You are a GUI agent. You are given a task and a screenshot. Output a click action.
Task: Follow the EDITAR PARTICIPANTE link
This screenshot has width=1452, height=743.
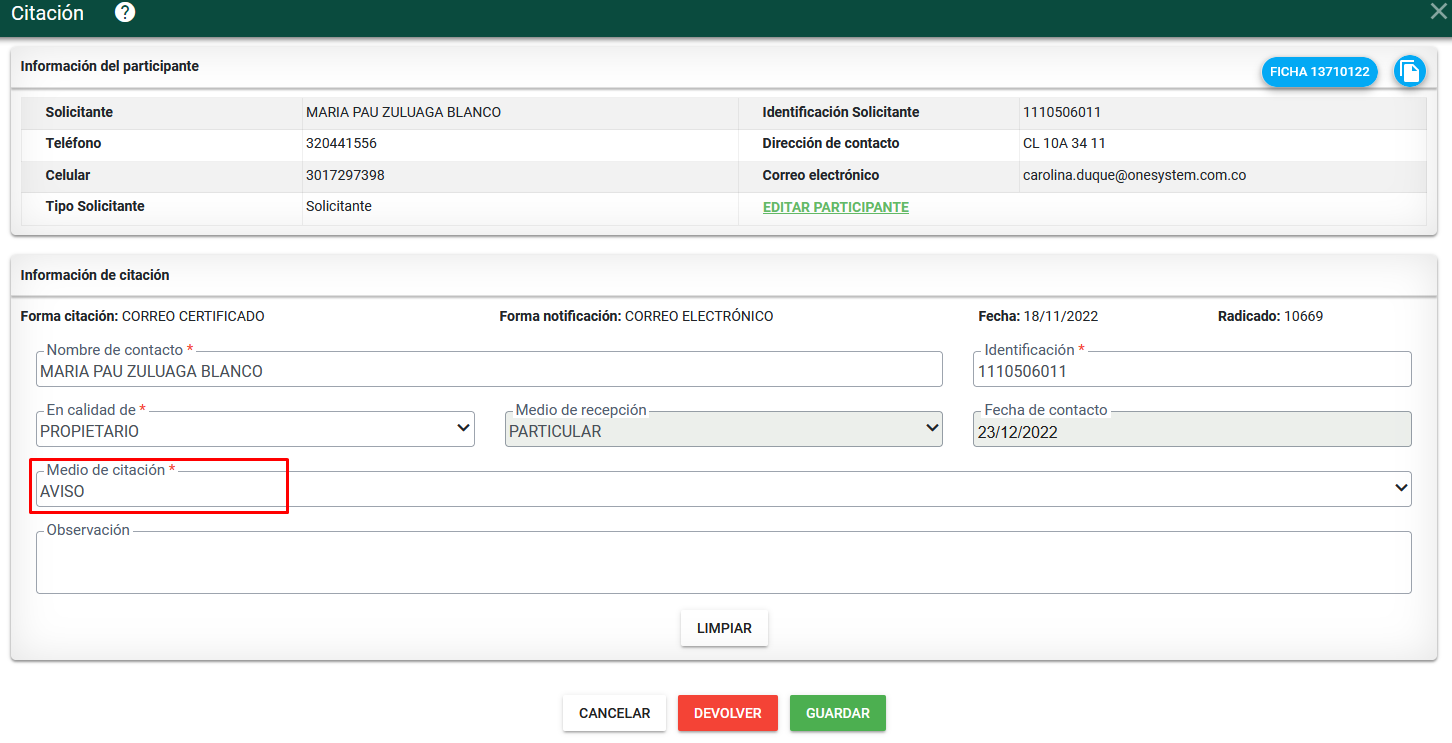(x=836, y=207)
